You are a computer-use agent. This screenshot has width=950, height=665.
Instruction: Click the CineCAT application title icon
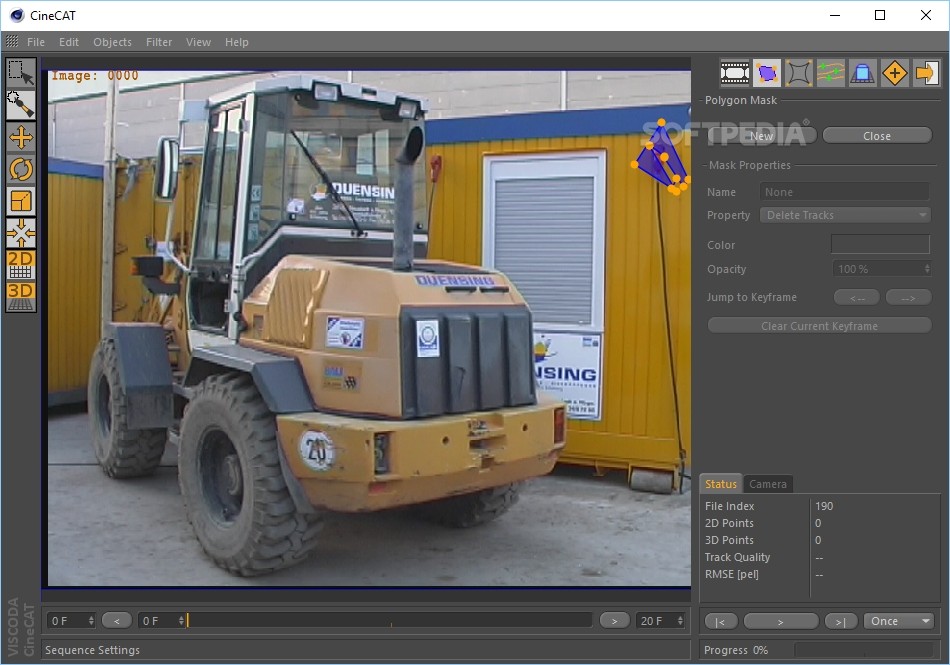coord(17,15)
